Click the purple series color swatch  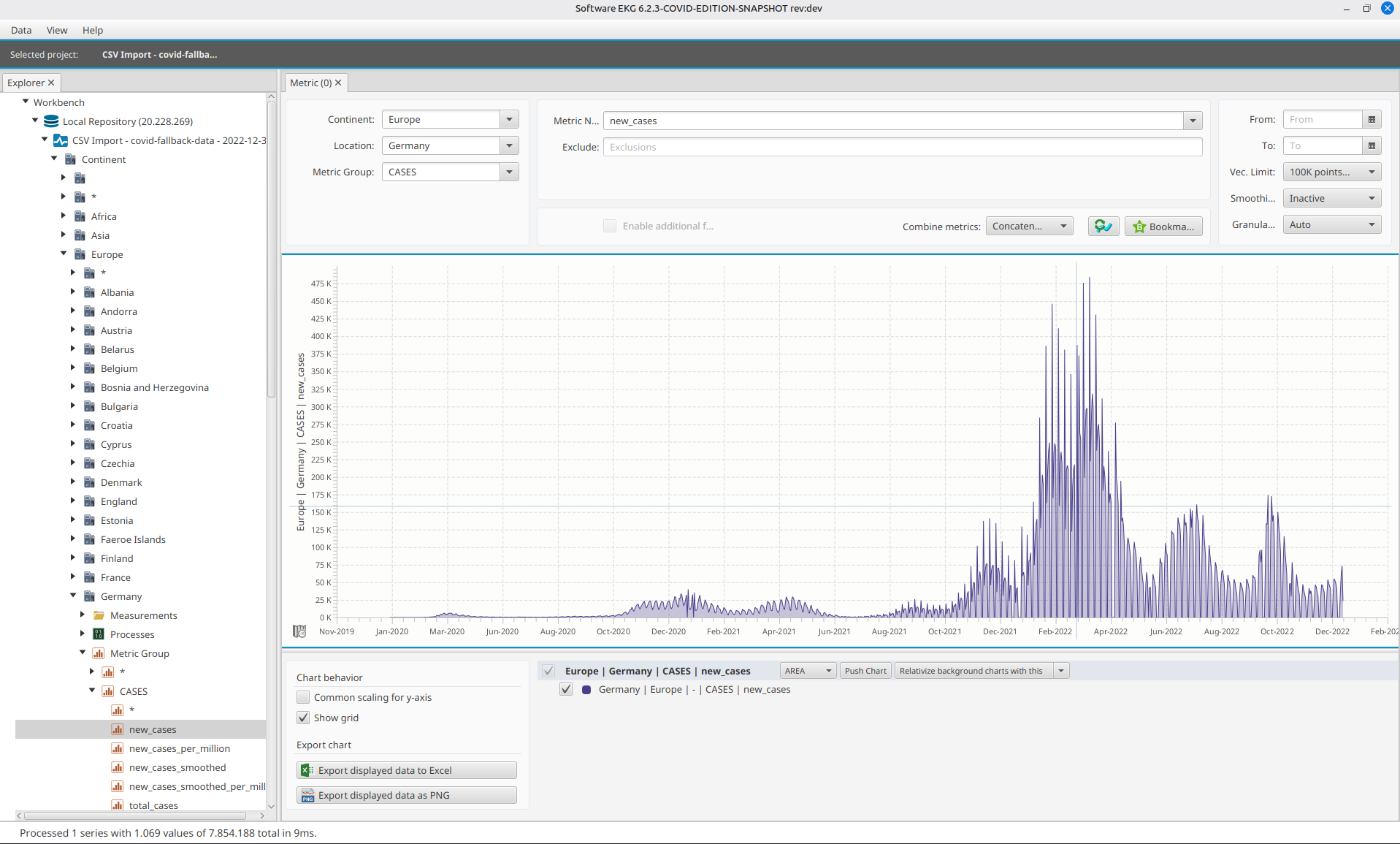click(586, 689)
